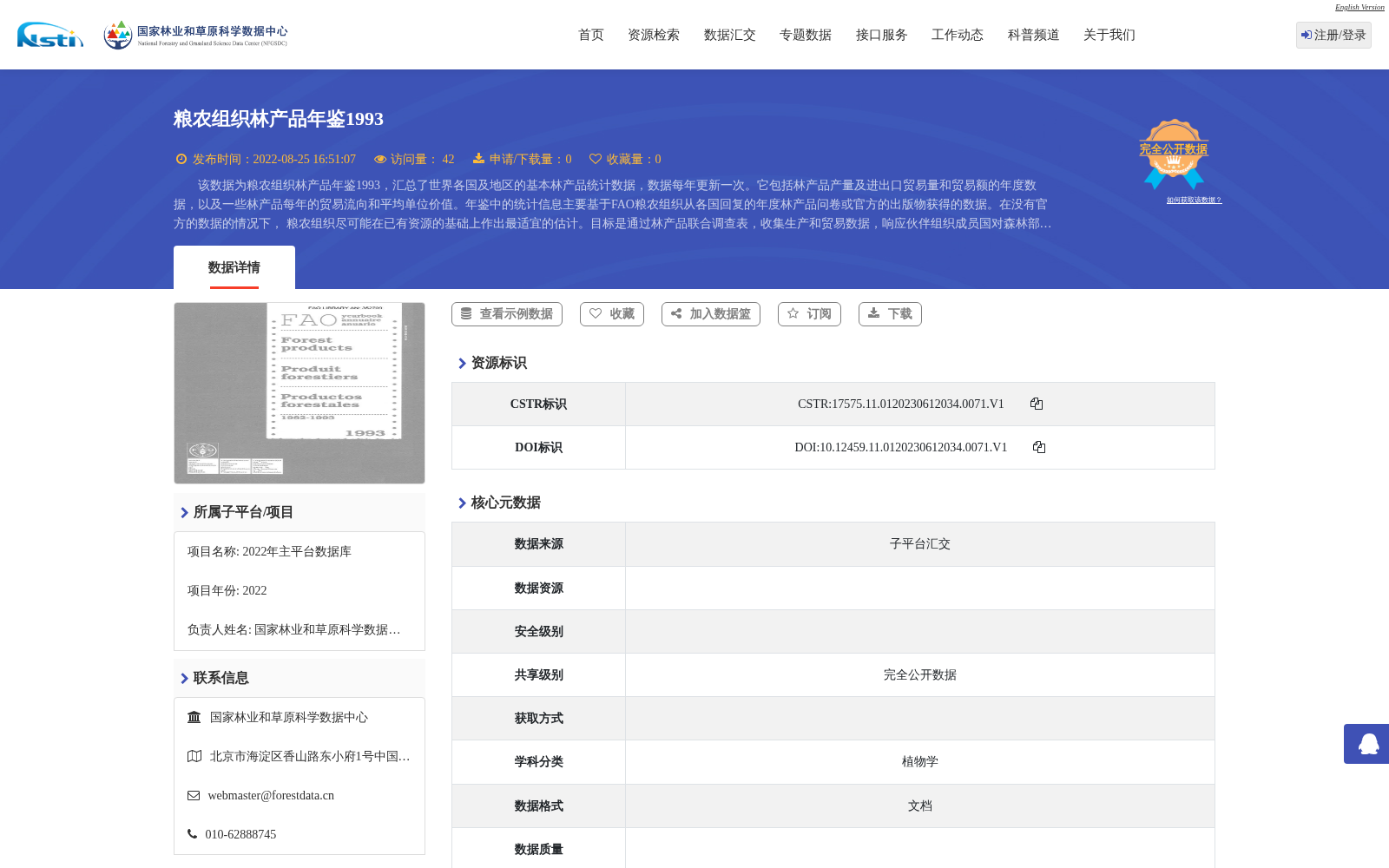Screen dimensions: 1389x868
Task: Select the 数据详情 tab
Action: [x=234, y=267]
